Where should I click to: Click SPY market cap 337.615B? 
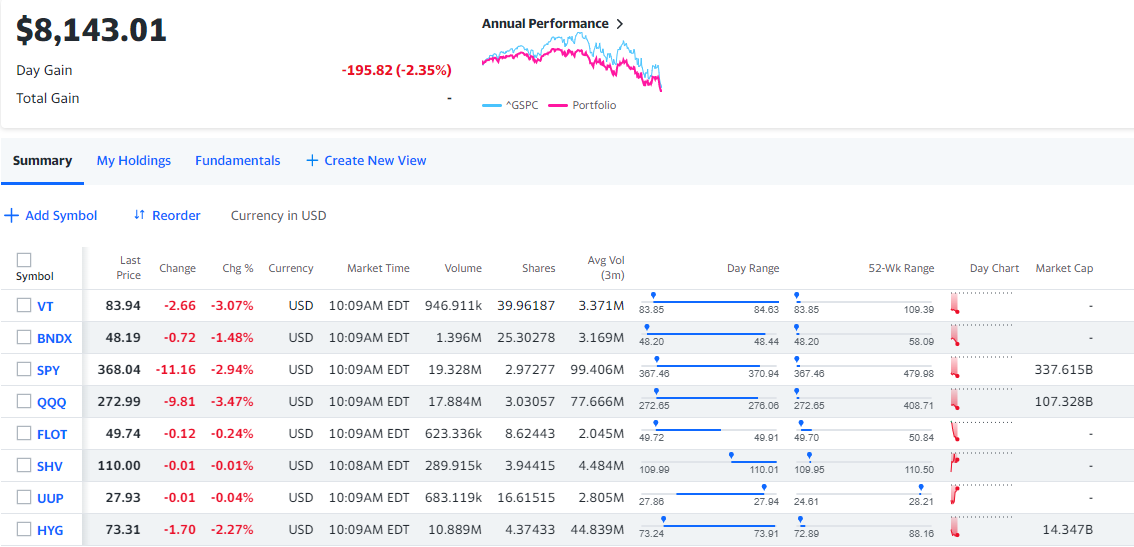coord(1064,370)
